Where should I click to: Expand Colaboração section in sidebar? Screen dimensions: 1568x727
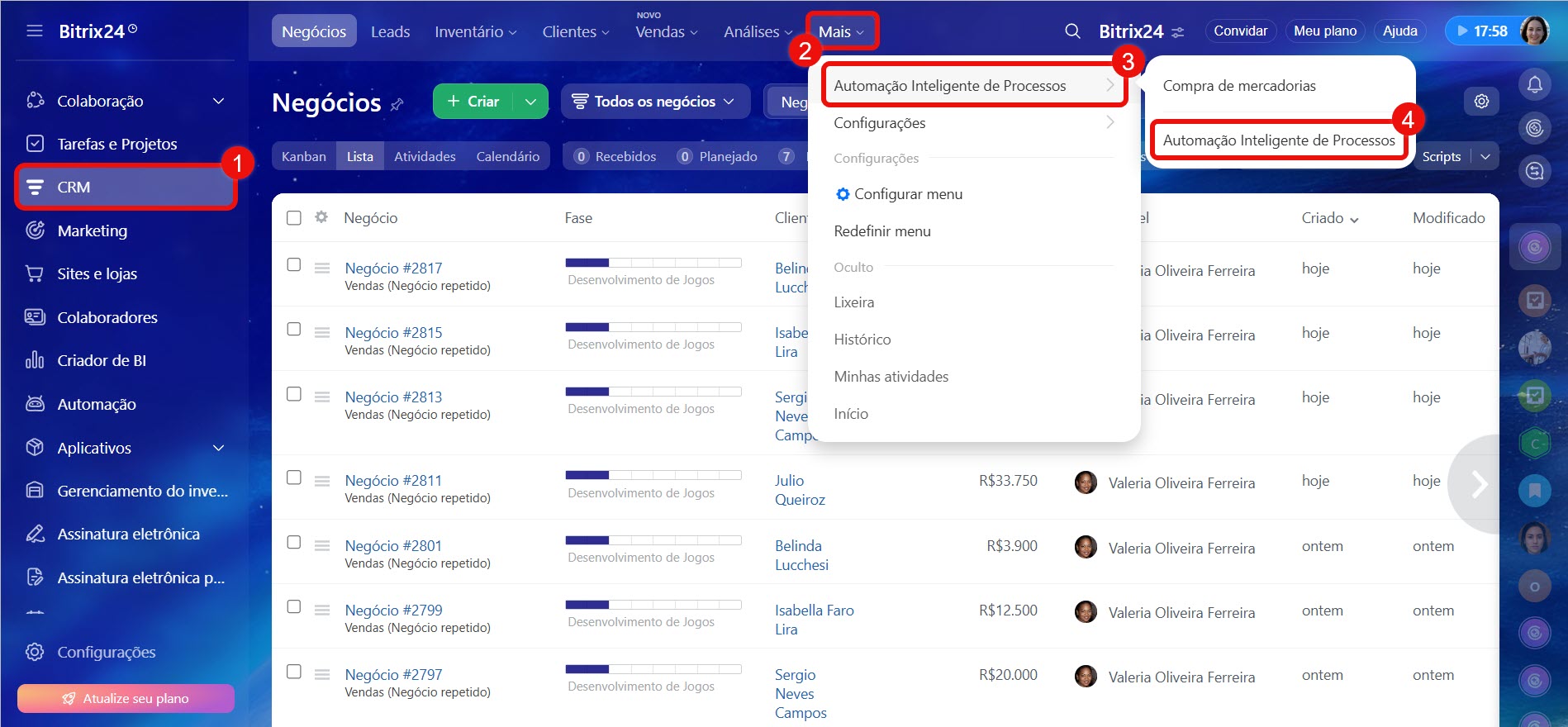218,101
